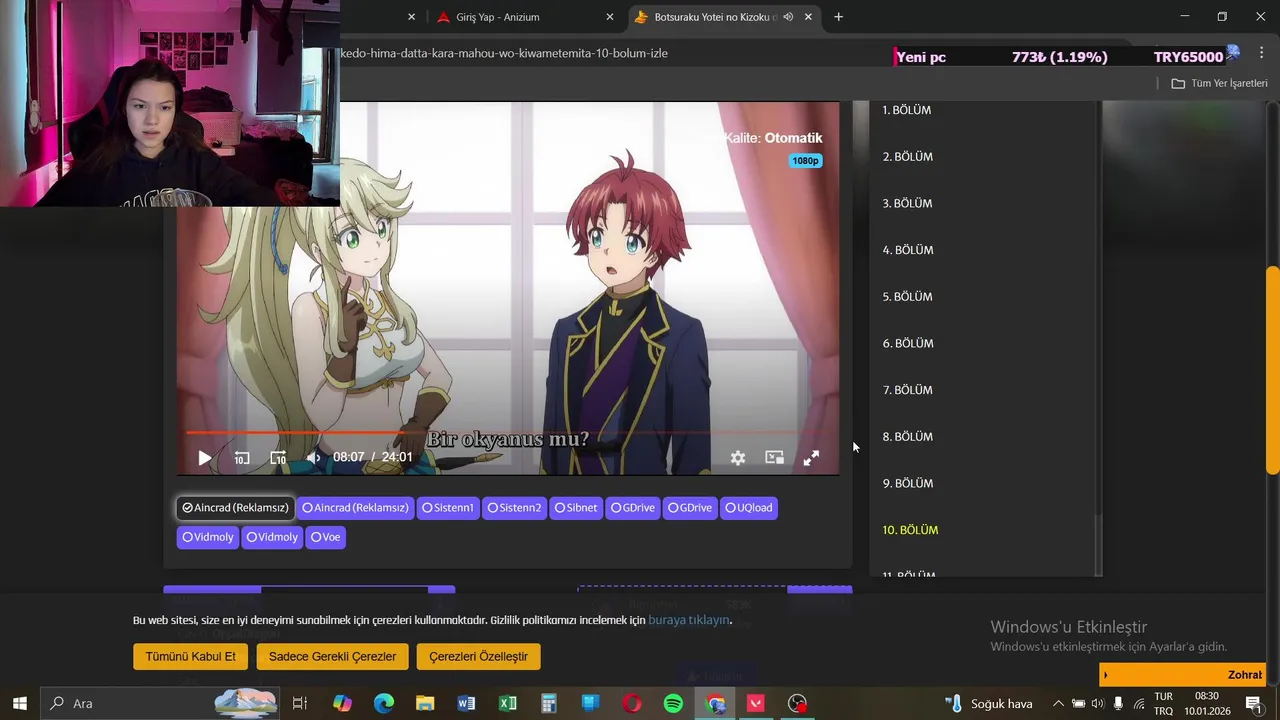Screen dimensions: 1280x720
Task: Click Sadece Gerekli Çerezler button
Action: [x=332, y=657]
